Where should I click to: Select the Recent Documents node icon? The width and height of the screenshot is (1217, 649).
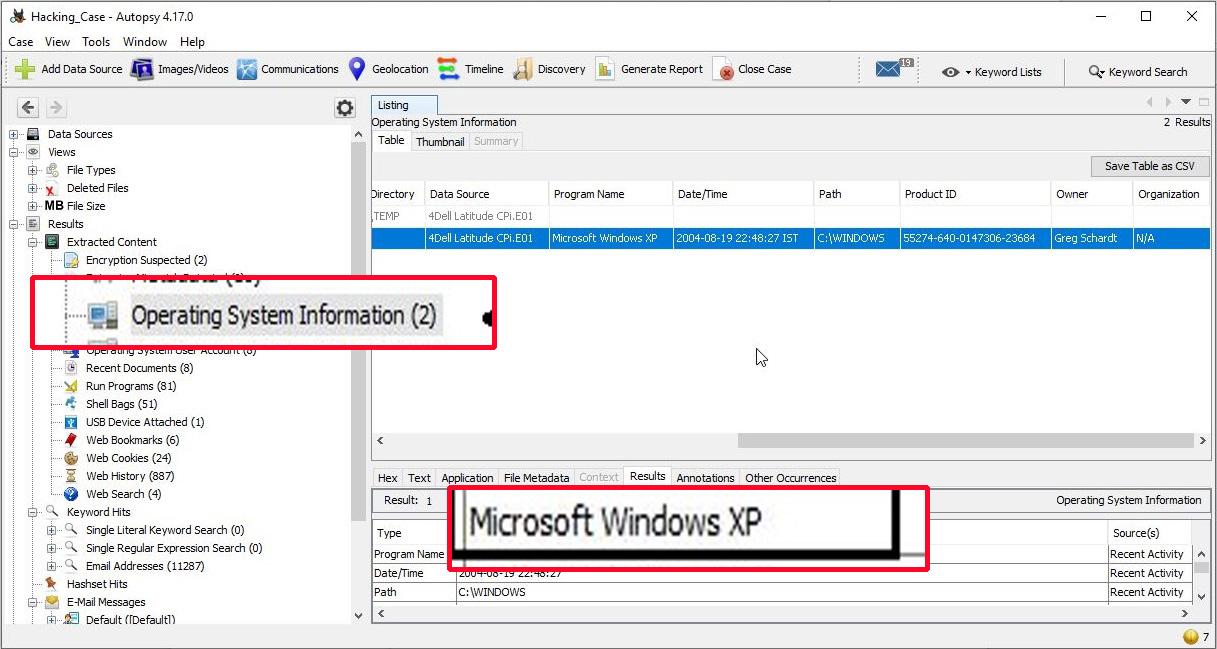click(x=71, y=368)
